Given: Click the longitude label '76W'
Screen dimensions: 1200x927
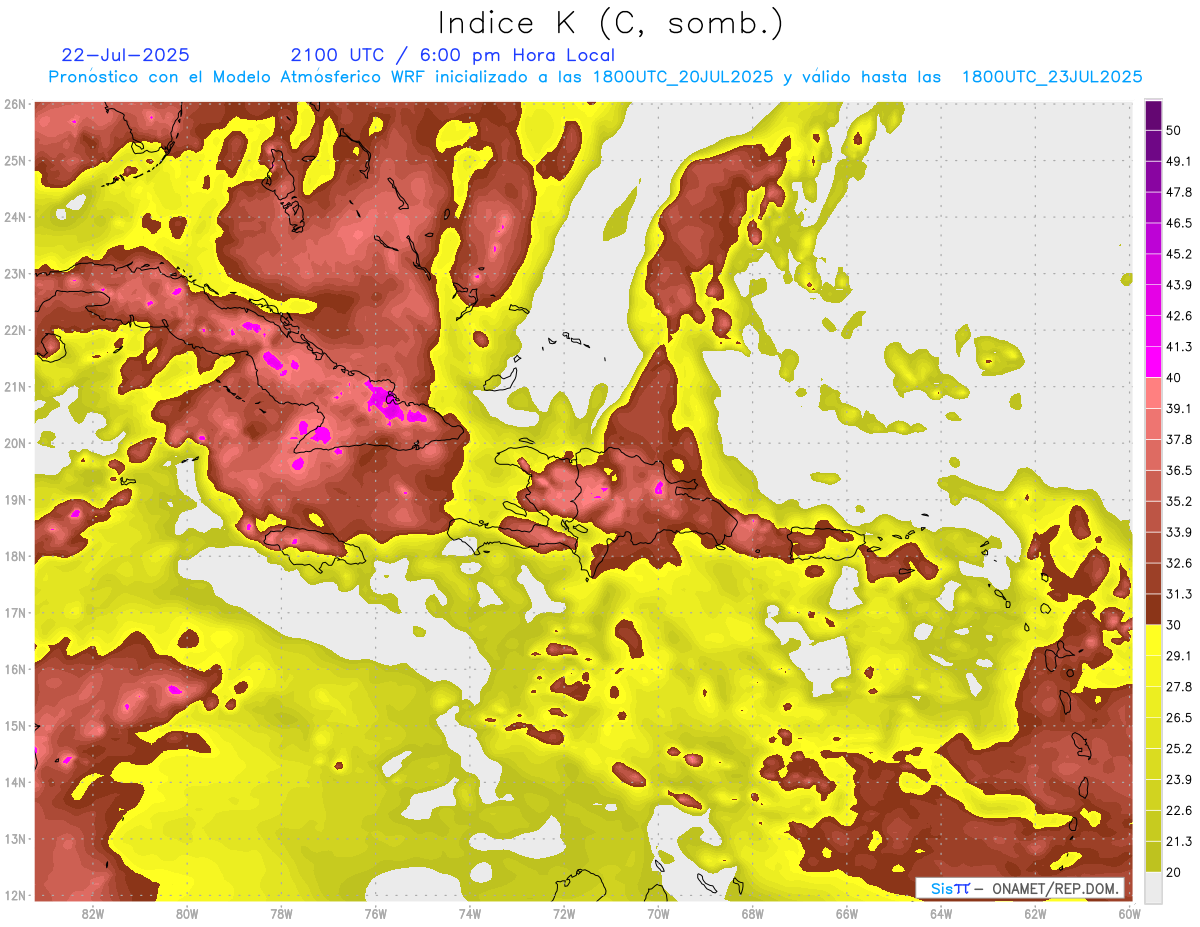Looking at the screenshot, I should tap(376, 914).
